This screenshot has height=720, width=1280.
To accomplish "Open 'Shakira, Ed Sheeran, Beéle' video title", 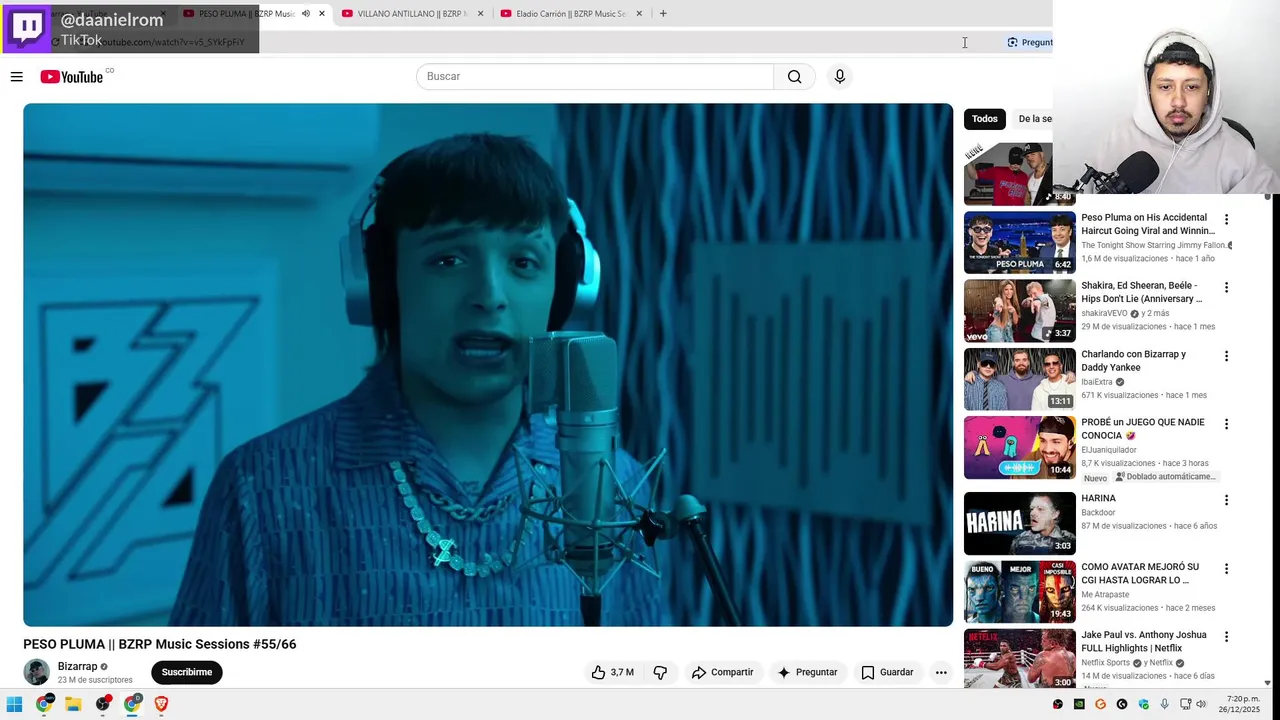I will pyautogui.click(x=1141, y=292).
